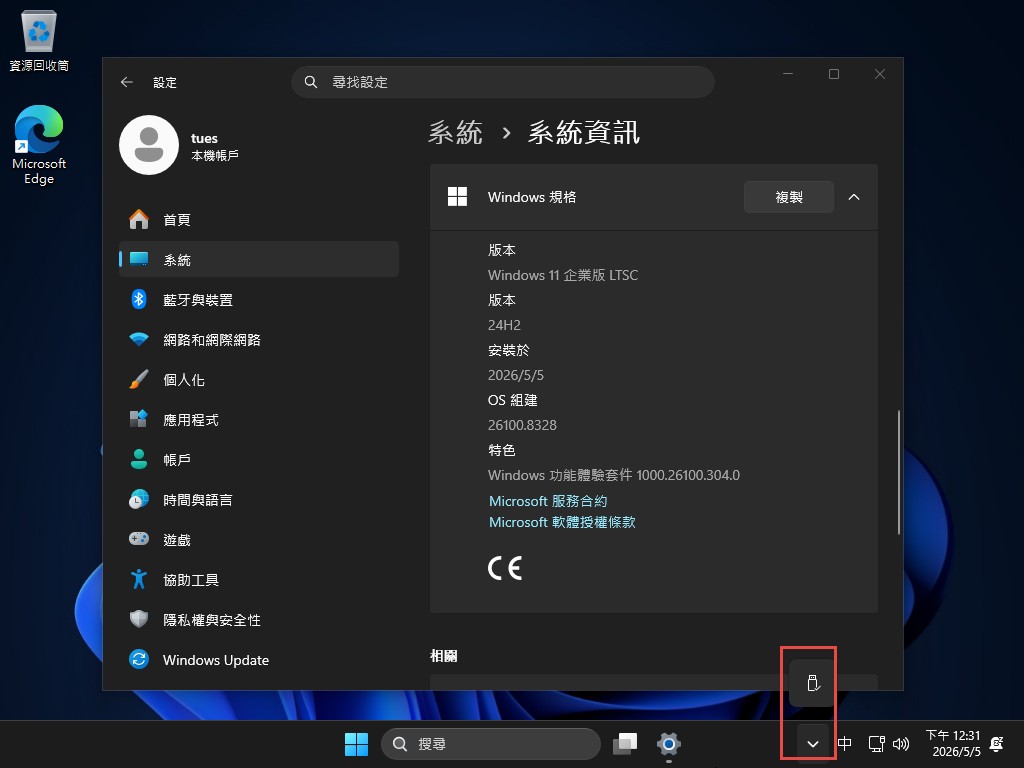Open 首頁 home page in the sidebar
Screen dimensions: 1024x768
pos(259,220)
